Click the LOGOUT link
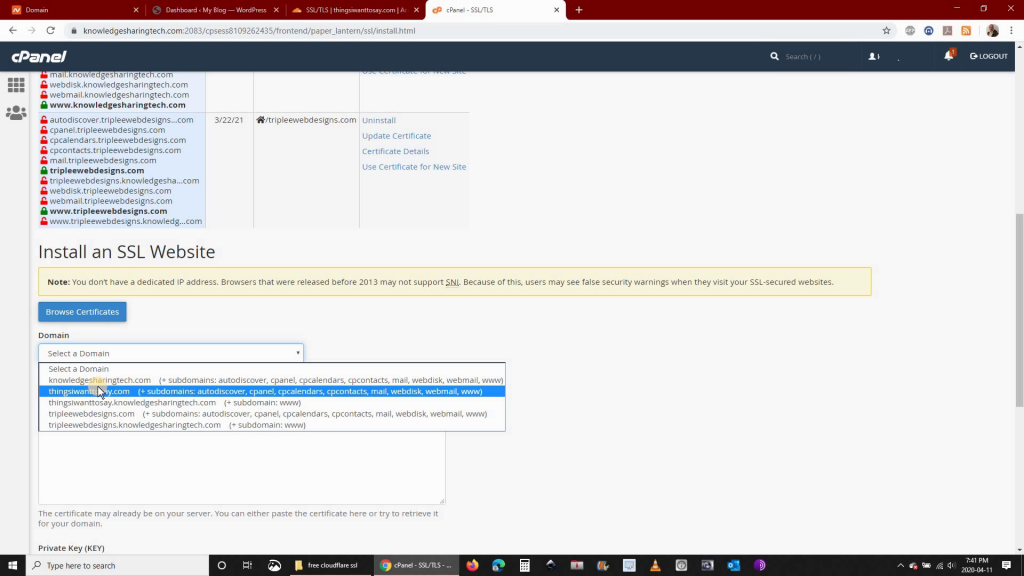 click(x=989, y=56)
